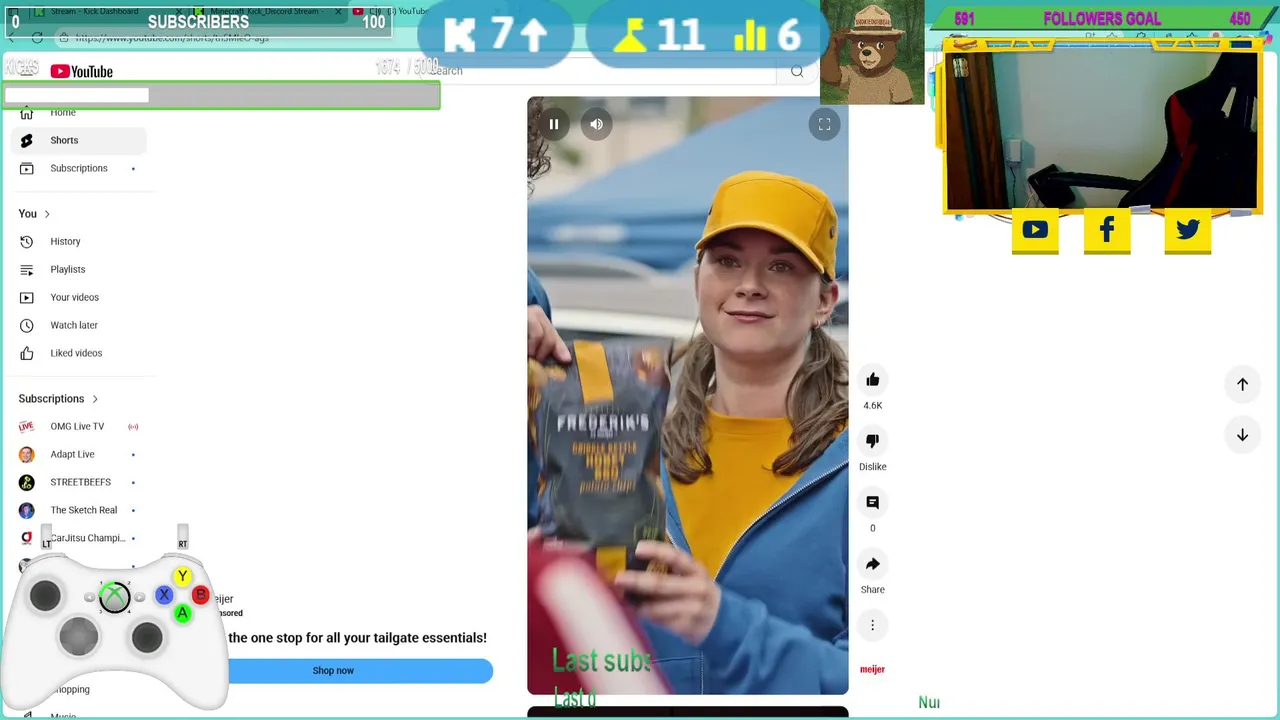Click the overlay YouTube social icon

(x=1035, y=230)
